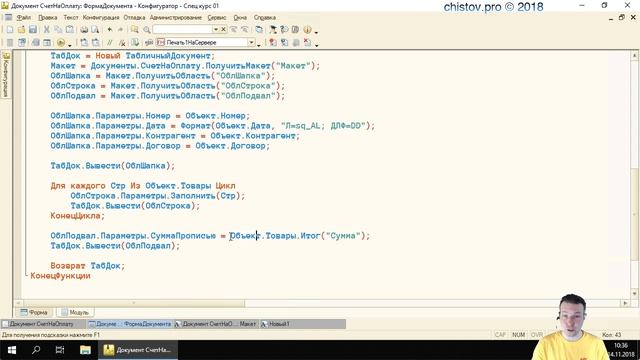The width and height of the screenshot is (640, 360).
Task: Click "ТабДок.Вывести(ОблШапка);" line
Action: pos(113,166)
